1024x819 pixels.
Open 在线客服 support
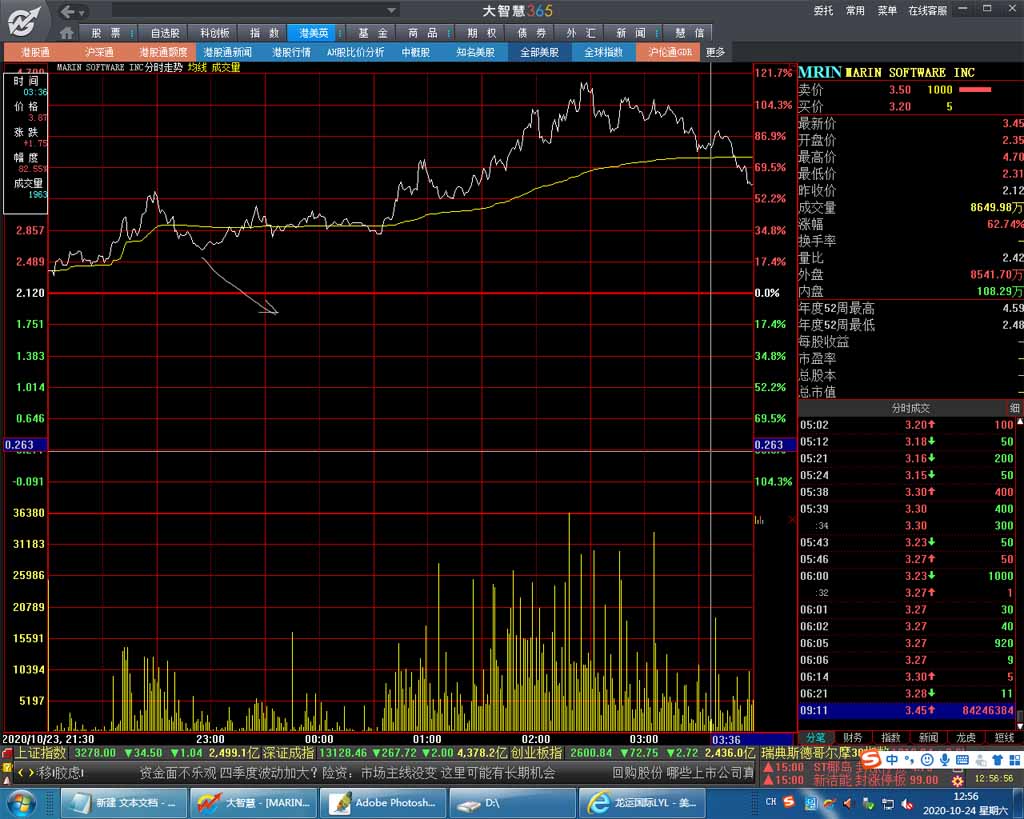tap(927, 10)
